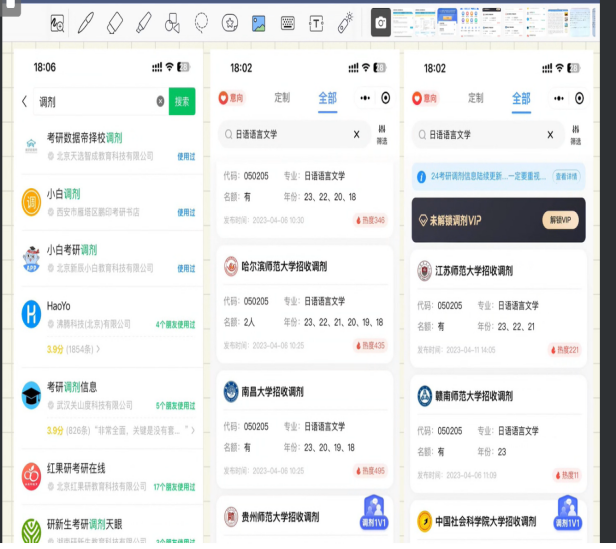
Task: Select the eraser tool
Action: click(x=114, y=21)
